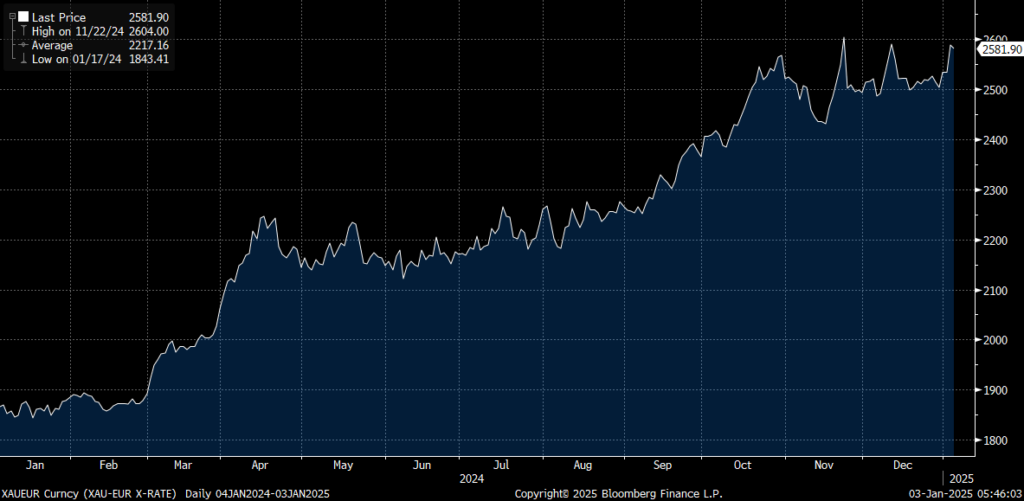
Task: Click the Average marker icon in the legend
Action: pyautogui.click(x=22, y=46)
